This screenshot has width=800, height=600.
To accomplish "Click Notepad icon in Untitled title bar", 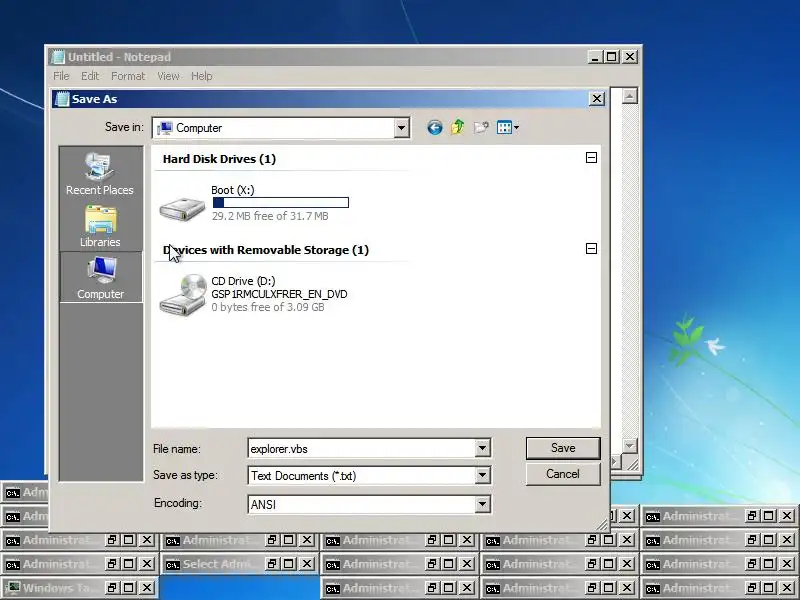I will click(58, 57).
